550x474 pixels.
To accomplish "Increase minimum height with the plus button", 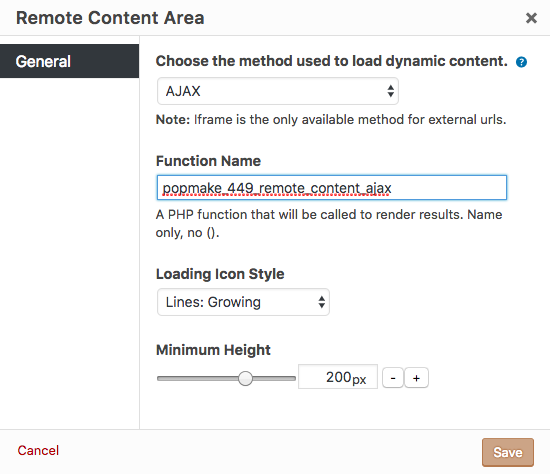I will (x=416, y=378).
